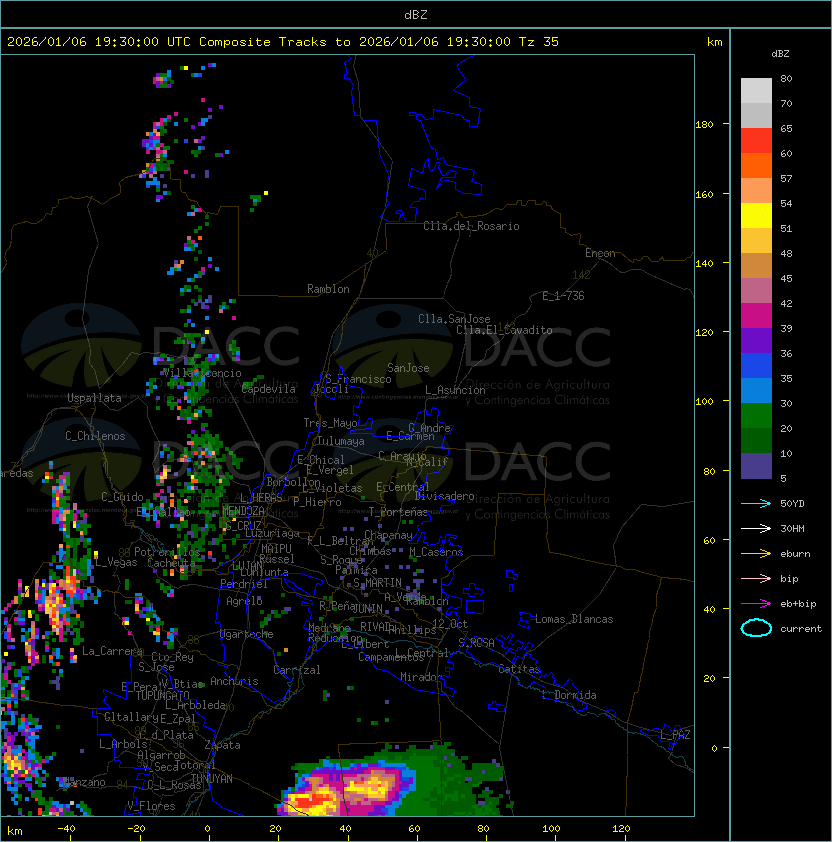Viewport: 832px width, 842px height.
Task: Click the '120' tick on the horizontal km axis
Action: click(621, 829)
